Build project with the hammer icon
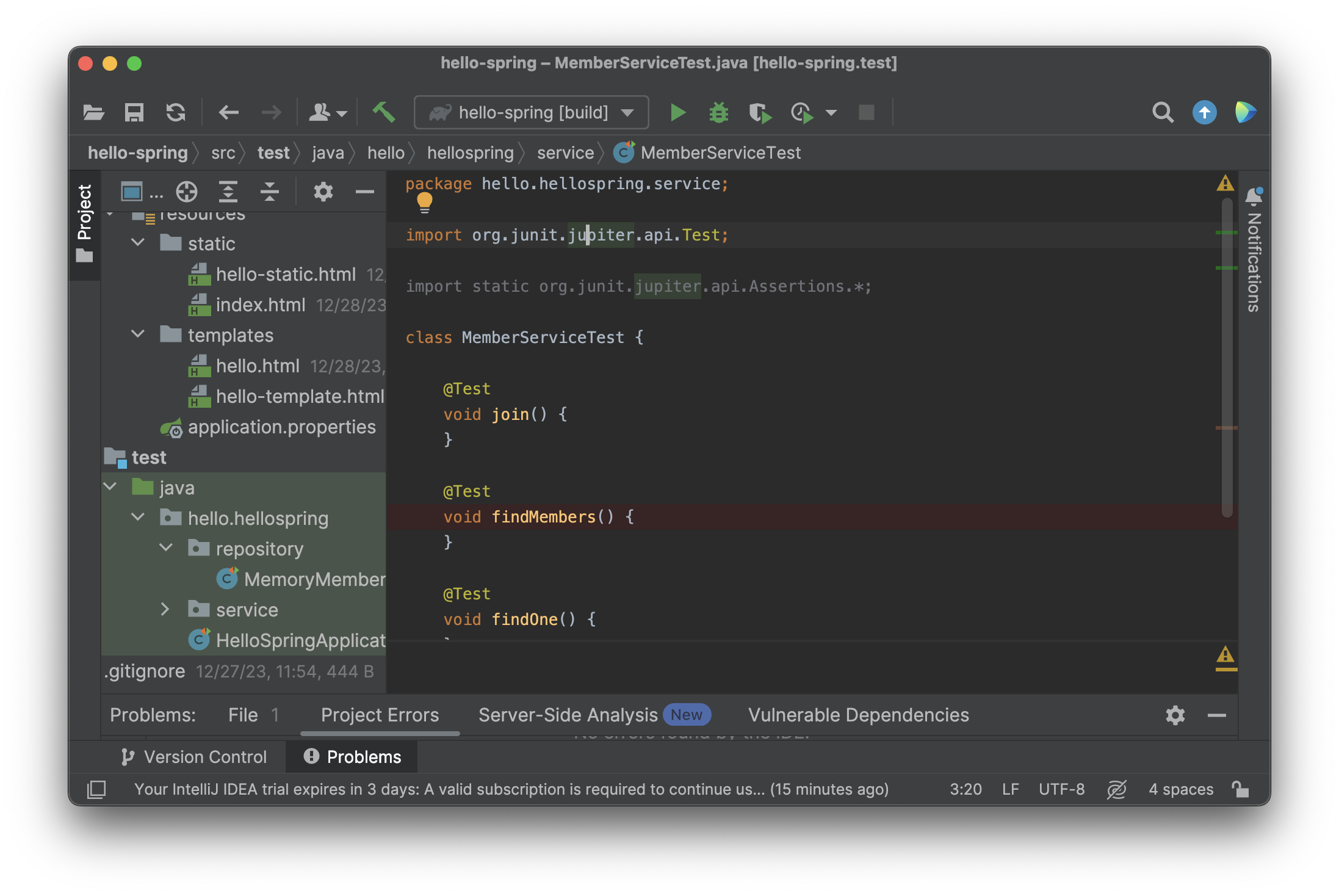This screenshot has height=896, width=1339. pos(384,112)
